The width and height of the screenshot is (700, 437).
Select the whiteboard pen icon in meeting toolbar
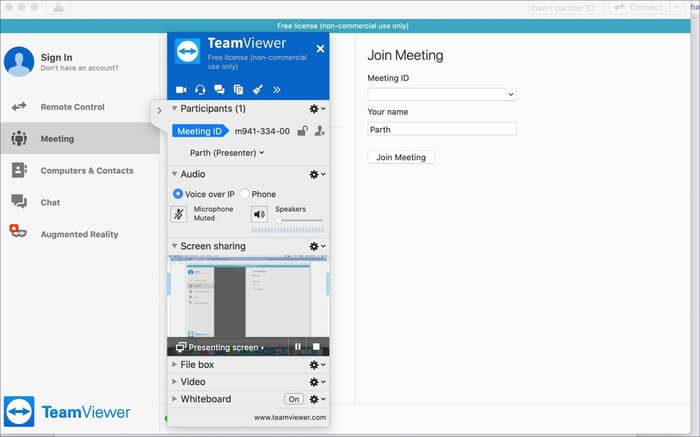click(258, 90)
